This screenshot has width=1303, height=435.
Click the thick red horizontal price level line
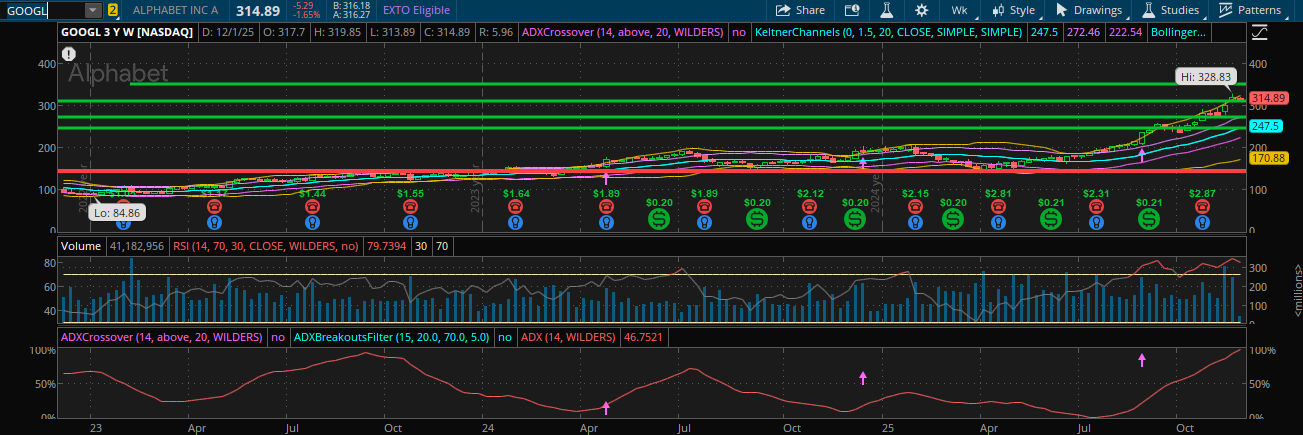(650, 171)
